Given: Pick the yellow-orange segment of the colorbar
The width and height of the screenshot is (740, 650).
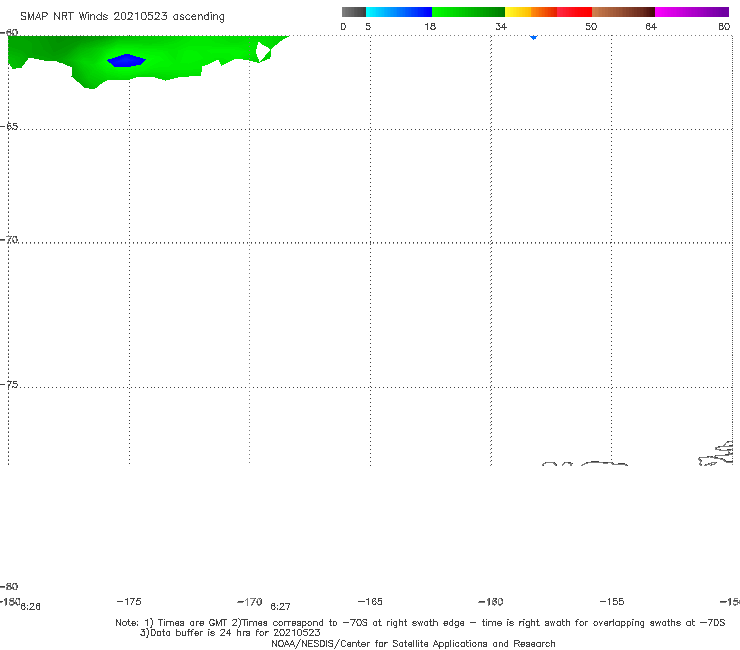Looking at the screenshot, I should pos(531,12).
